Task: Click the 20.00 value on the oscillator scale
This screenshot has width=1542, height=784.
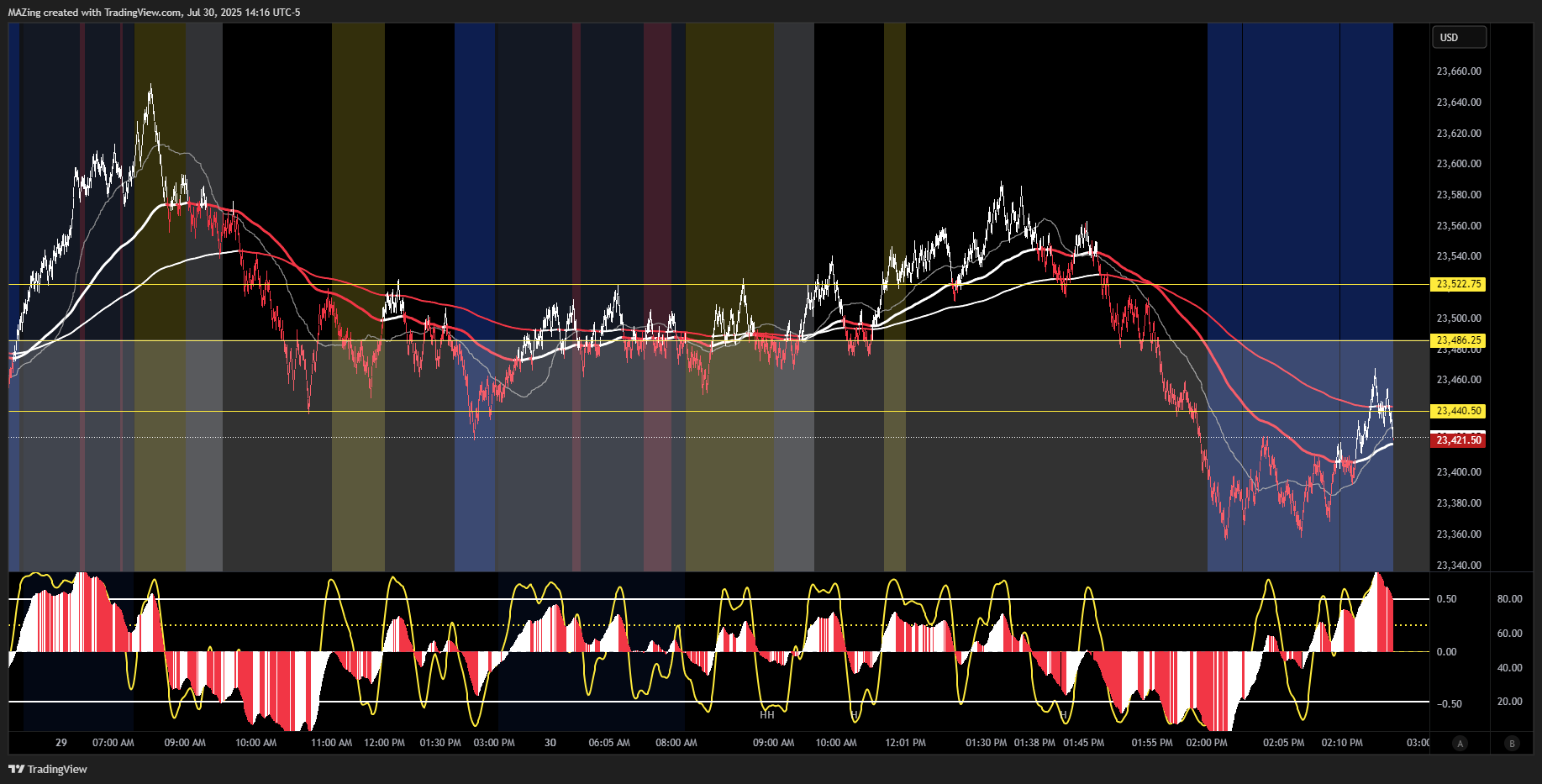Action: click(x=1509, y=702)
